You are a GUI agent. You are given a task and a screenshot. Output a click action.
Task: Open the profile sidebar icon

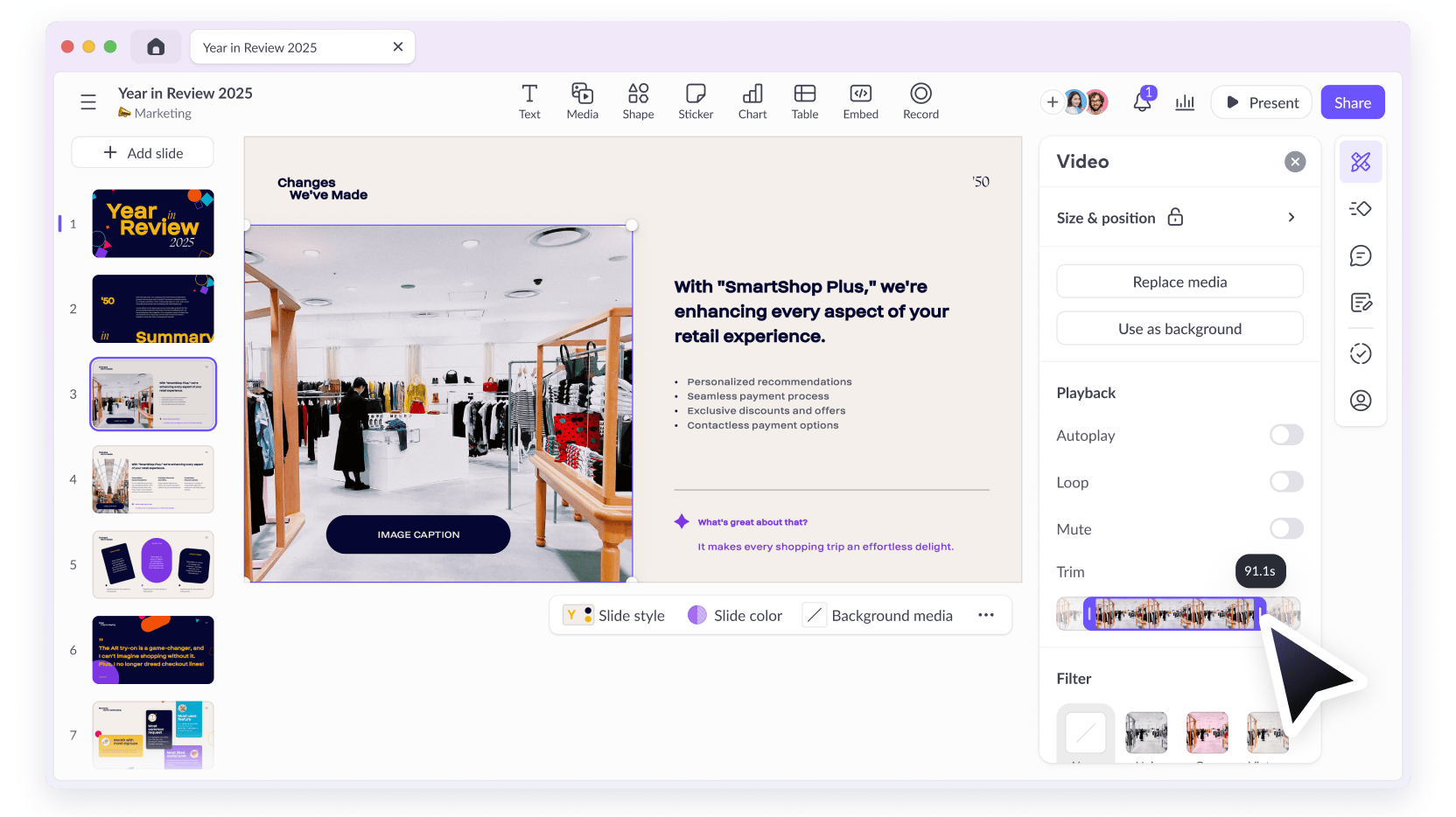coord(1361,401)
